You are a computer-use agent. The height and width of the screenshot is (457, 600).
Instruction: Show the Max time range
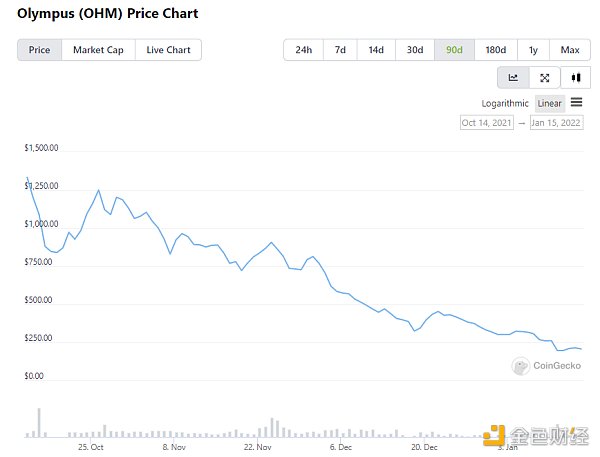coord(569,50)
